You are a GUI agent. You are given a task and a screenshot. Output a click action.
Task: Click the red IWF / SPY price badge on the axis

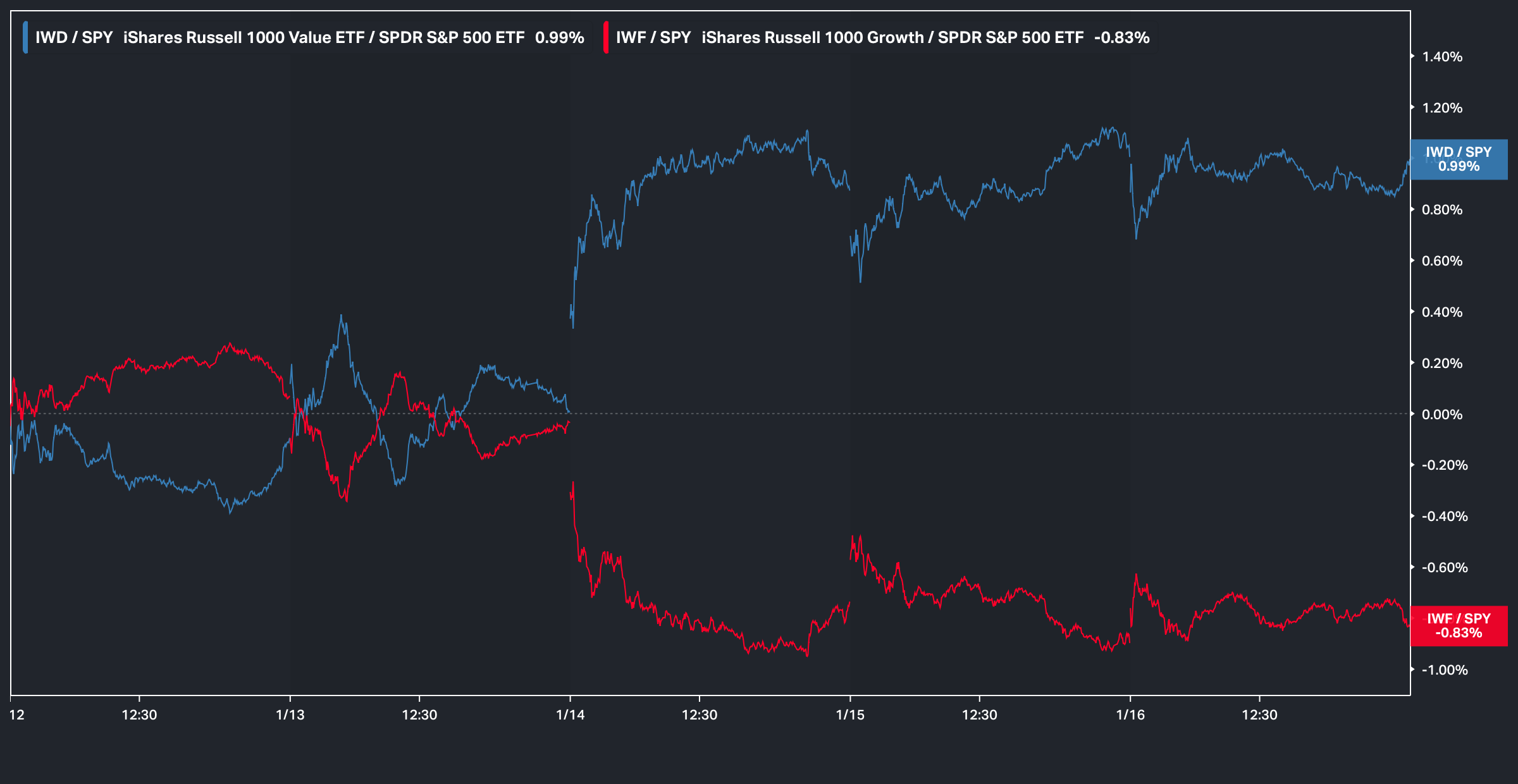point(1459,626)
